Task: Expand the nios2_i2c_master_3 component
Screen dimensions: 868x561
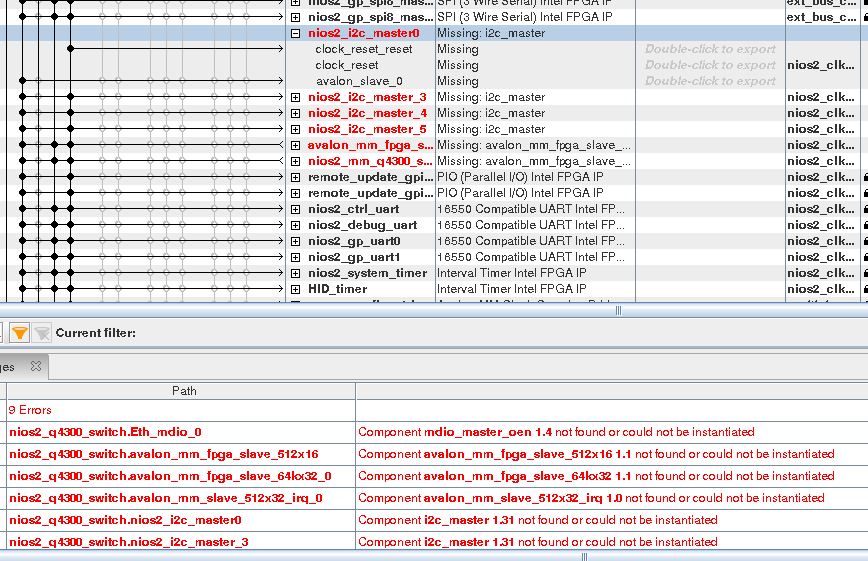Action: pyautogui.click(x=295, y=97)
